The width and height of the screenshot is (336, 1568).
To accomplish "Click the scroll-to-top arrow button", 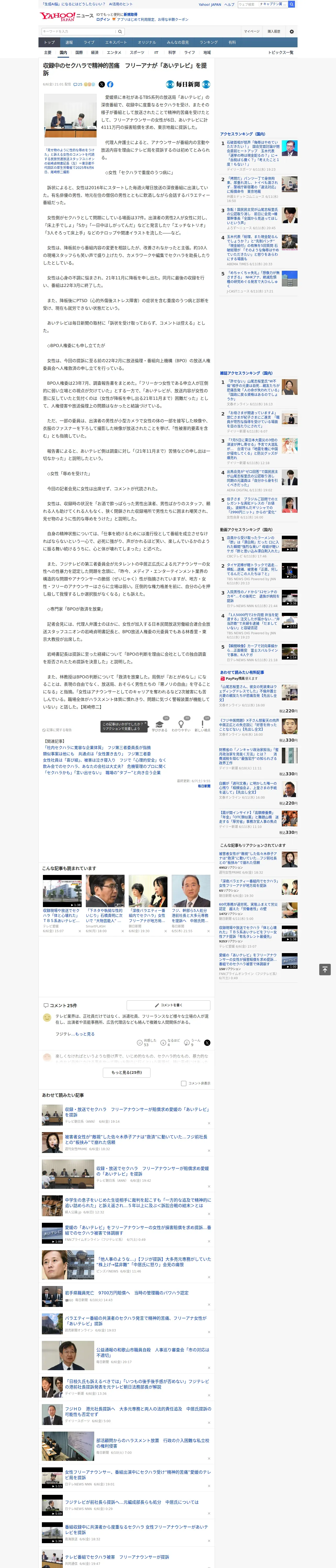I will [325, 970].
